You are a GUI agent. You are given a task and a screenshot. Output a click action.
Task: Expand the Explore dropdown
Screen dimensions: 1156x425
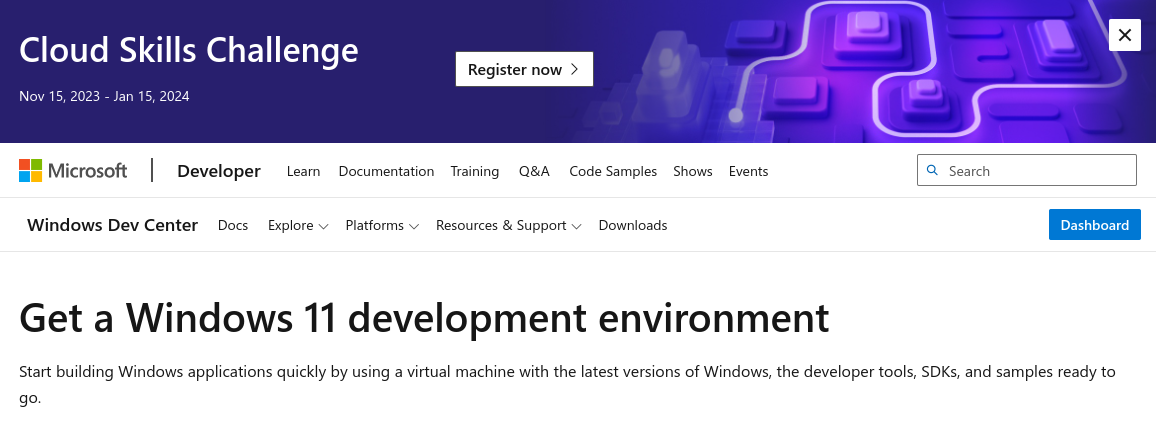click(298, 225)
